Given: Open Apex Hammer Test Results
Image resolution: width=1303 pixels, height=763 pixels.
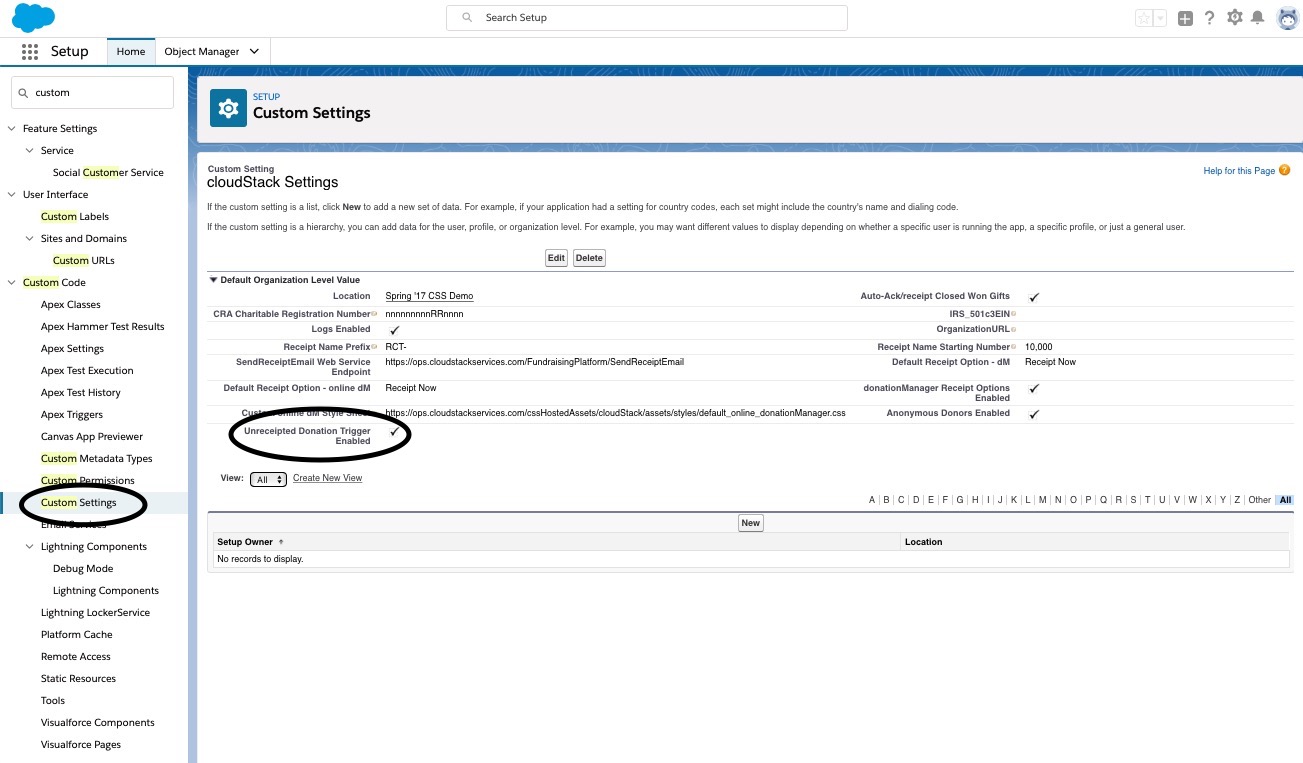Looking at the screenshot, I should click(x=103, y=326).
